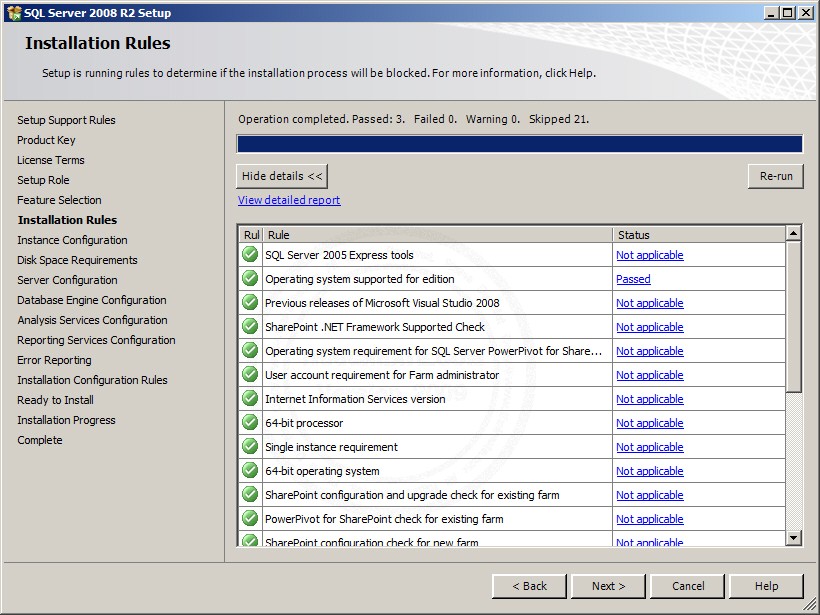
Task: Click the rule list scrollbar thumb
Action: 793,317
